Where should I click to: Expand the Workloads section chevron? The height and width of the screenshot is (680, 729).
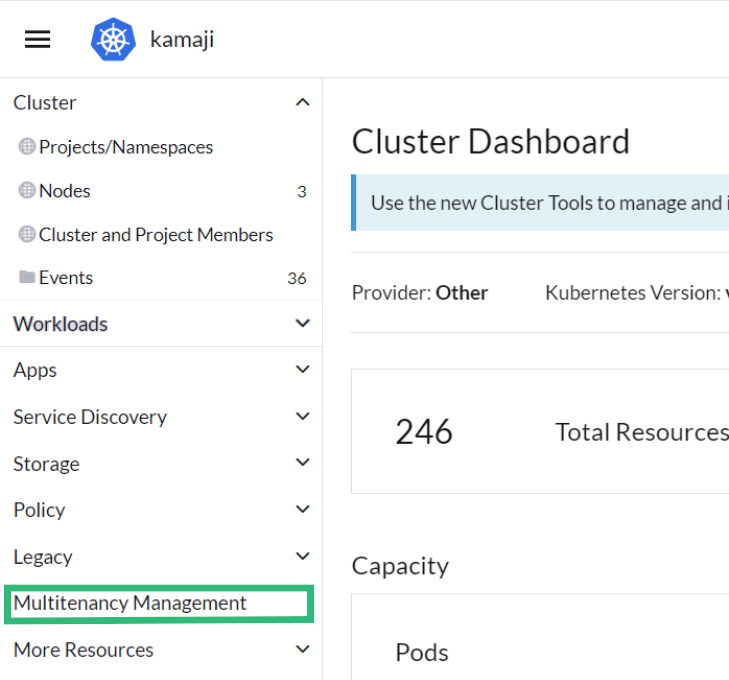pyautogui.click(x=303, y=324)
